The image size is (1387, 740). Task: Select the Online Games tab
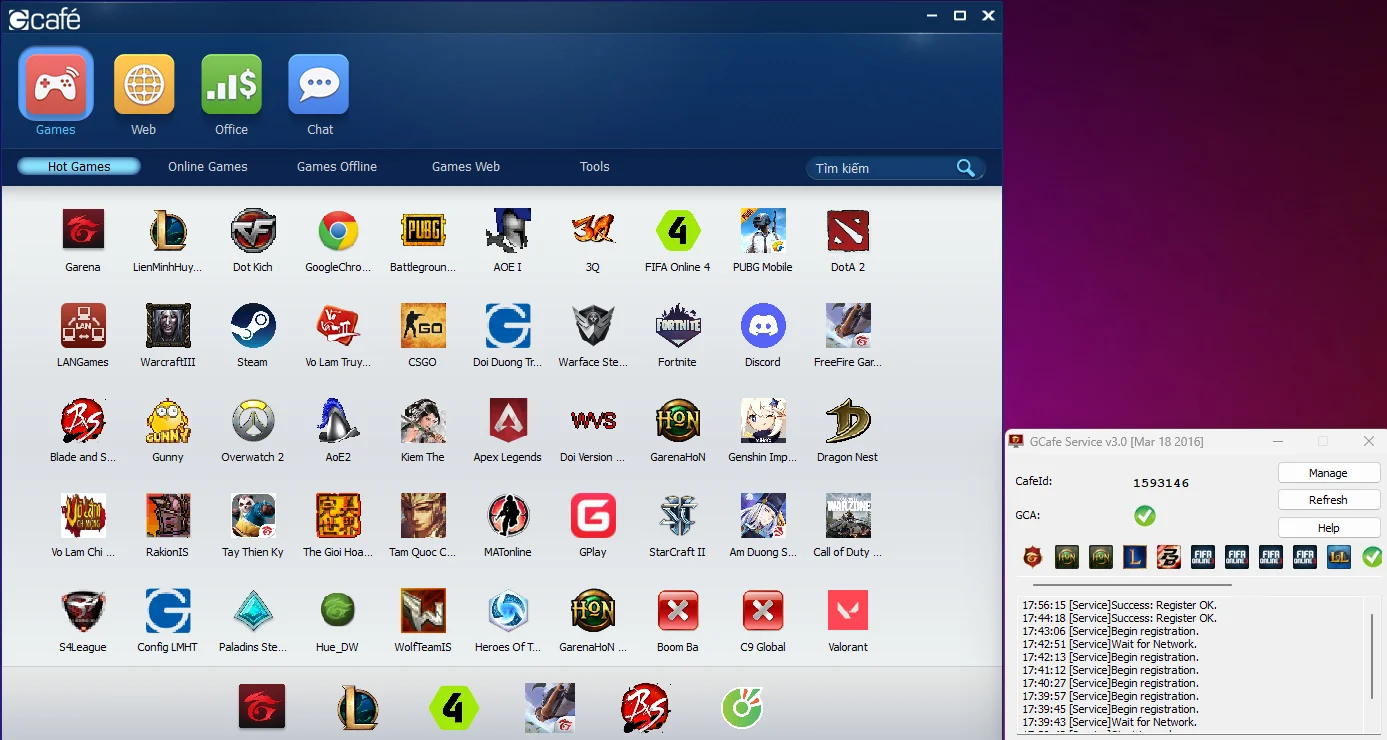click(x=207, y=167)
